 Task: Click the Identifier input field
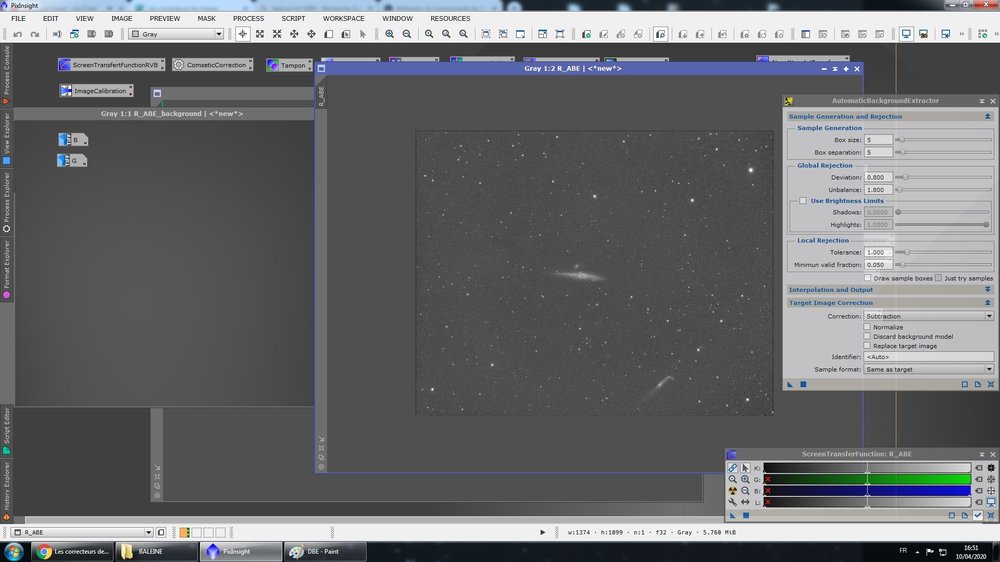pyautogui.click(x=928, y=357)
